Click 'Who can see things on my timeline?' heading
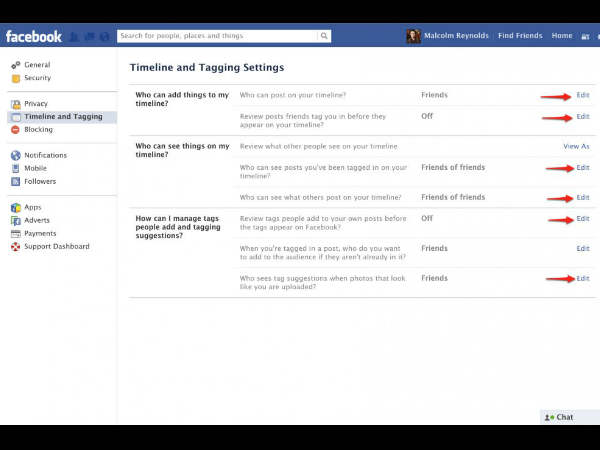This screenshot has width=600, height=450. pyautogui.click(x=183, y=150)
